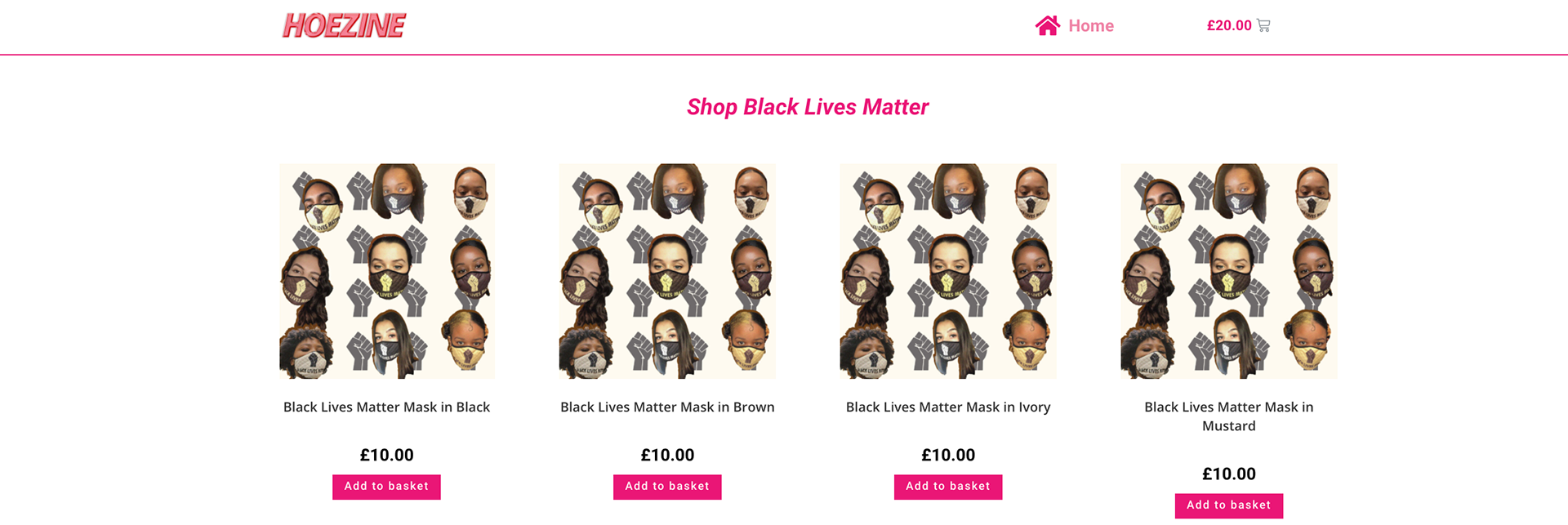
Task: Open the shopping cart icon
Action: (x=1263, y=26)
